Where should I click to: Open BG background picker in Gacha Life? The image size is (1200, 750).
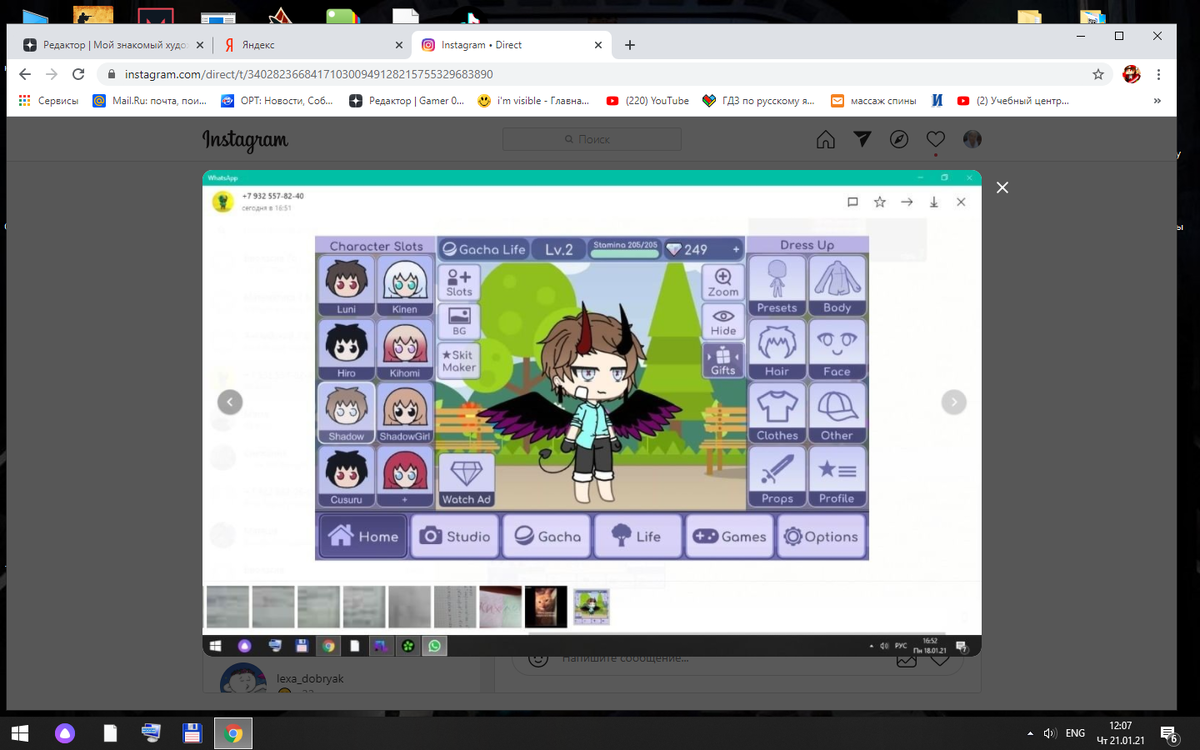point(459,321)
